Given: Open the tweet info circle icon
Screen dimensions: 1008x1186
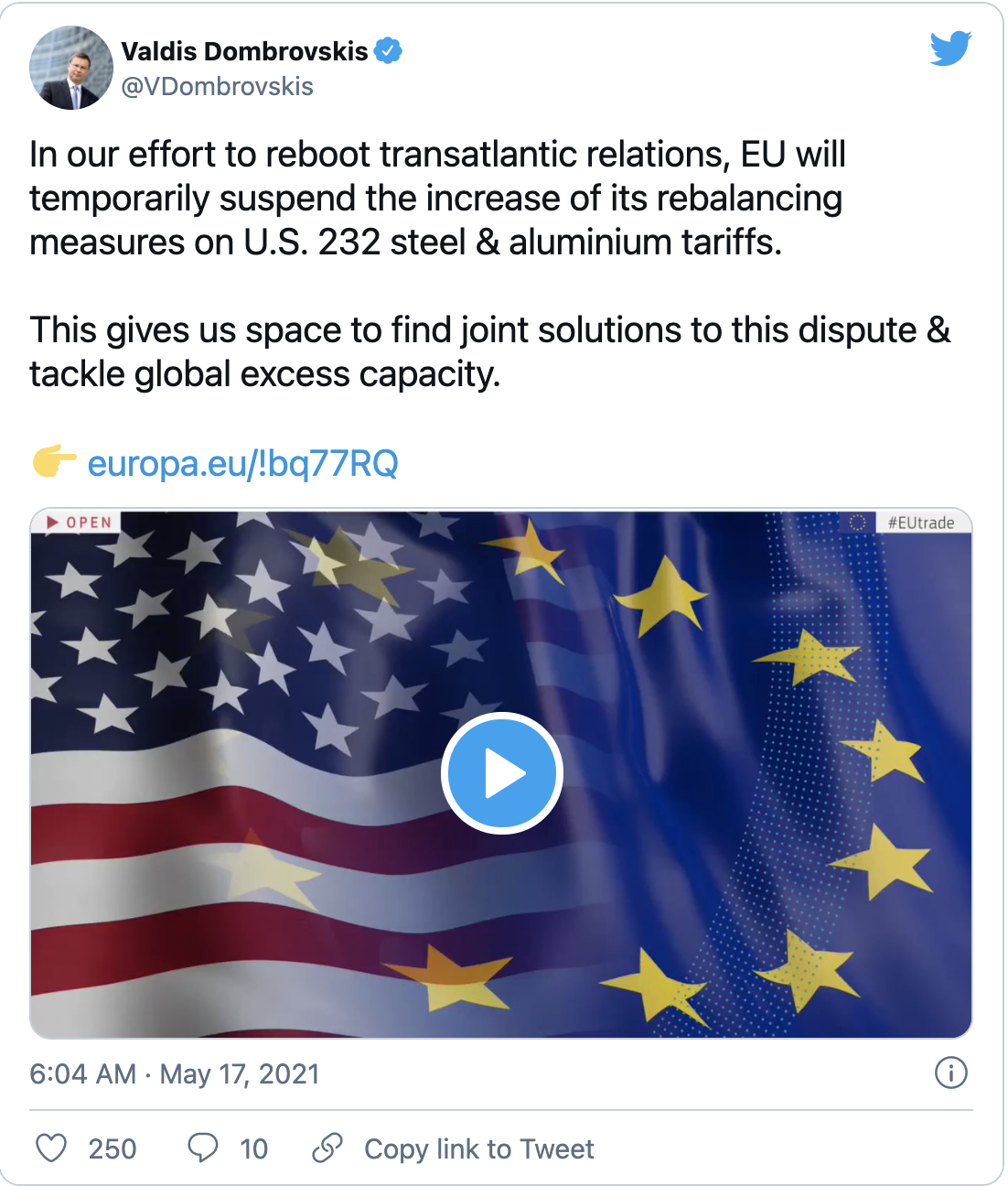Looking at the screenshot, I should point(950,1073).
